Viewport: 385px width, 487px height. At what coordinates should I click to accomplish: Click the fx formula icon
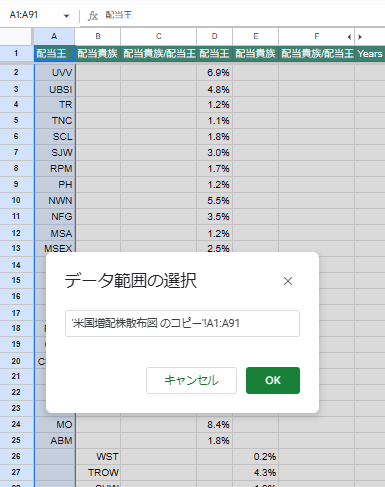[93, 15]
